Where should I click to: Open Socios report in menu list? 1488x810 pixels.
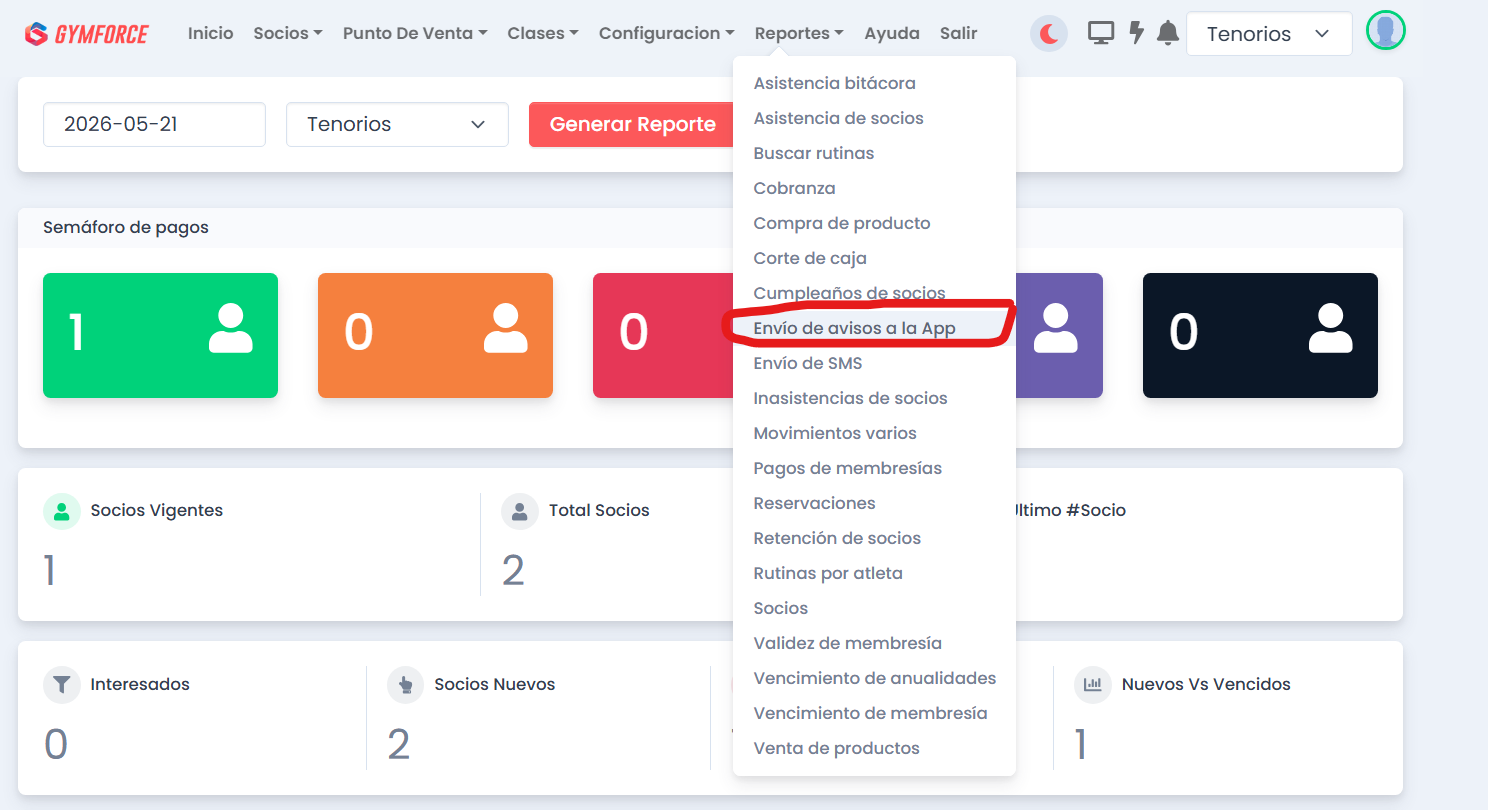[874, 608]
